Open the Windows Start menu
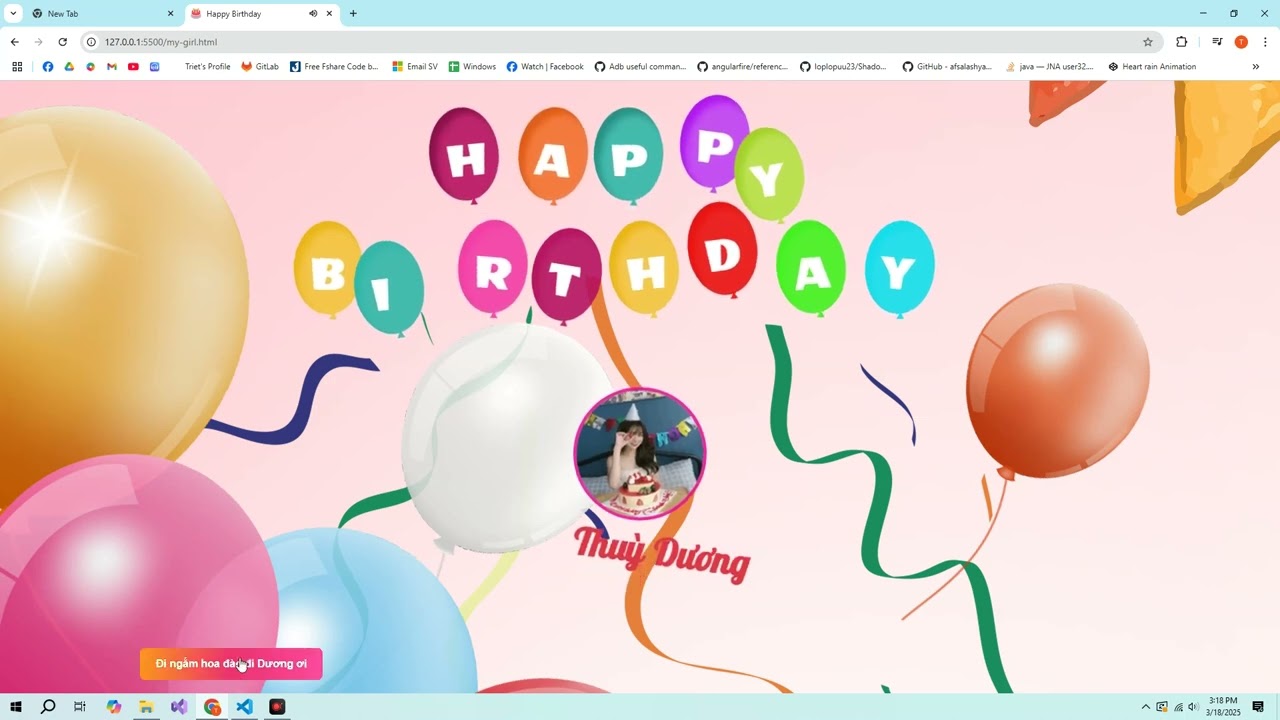This screenshot has width=1280, height=720. pyautogui.click(x=16, y=707)
